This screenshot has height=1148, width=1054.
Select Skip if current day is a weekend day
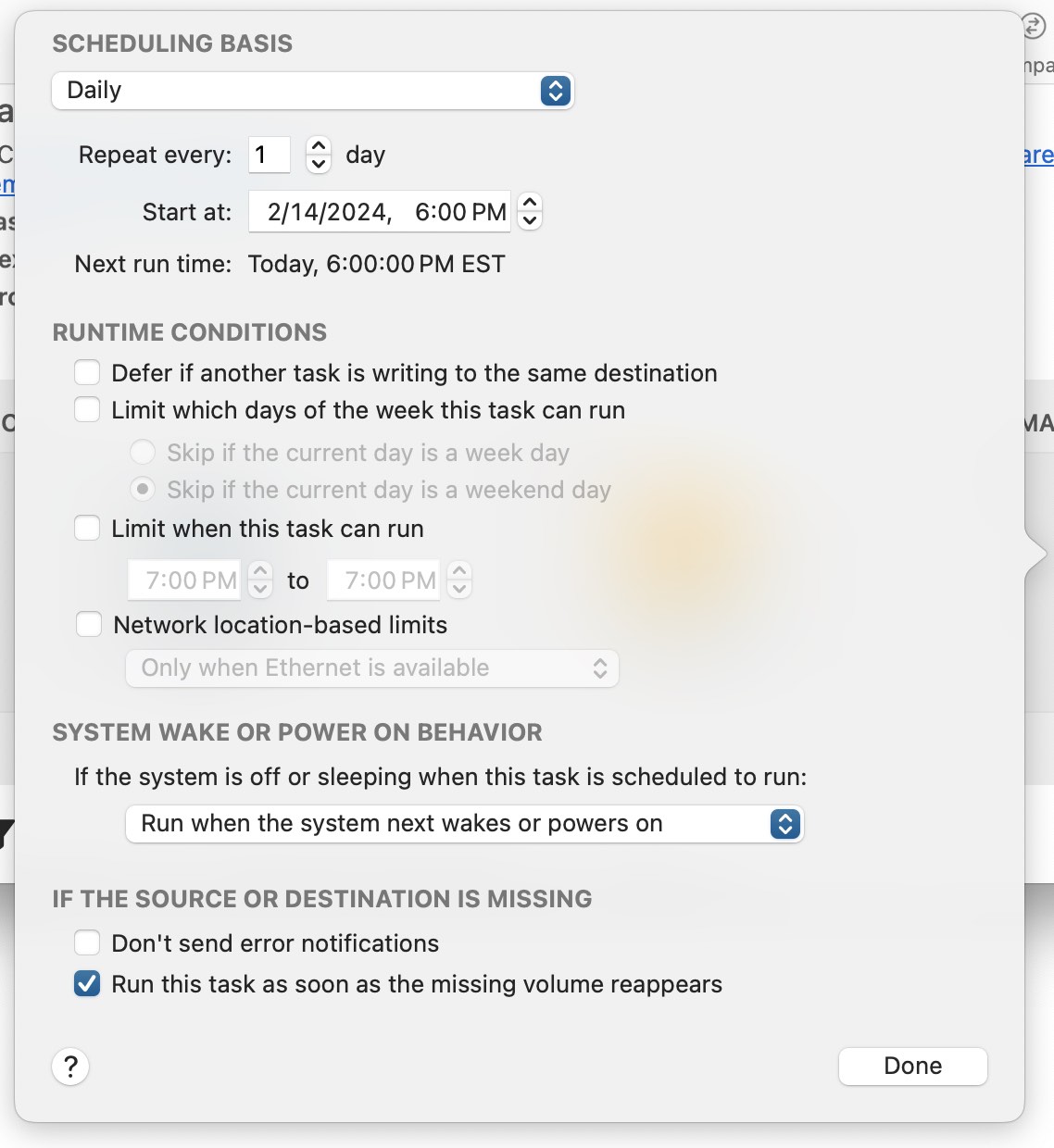pos(143,489)
